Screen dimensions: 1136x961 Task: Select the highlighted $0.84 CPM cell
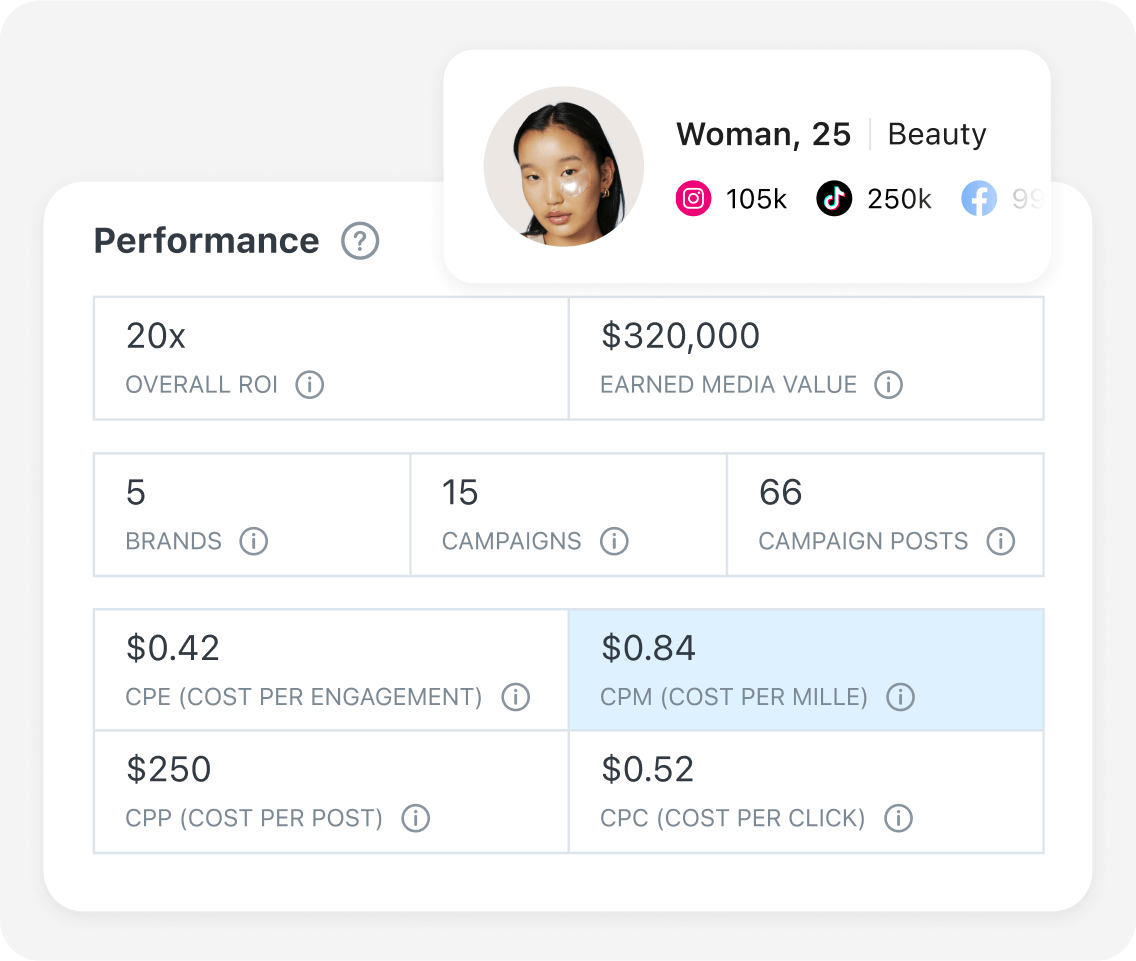[805, 669]
